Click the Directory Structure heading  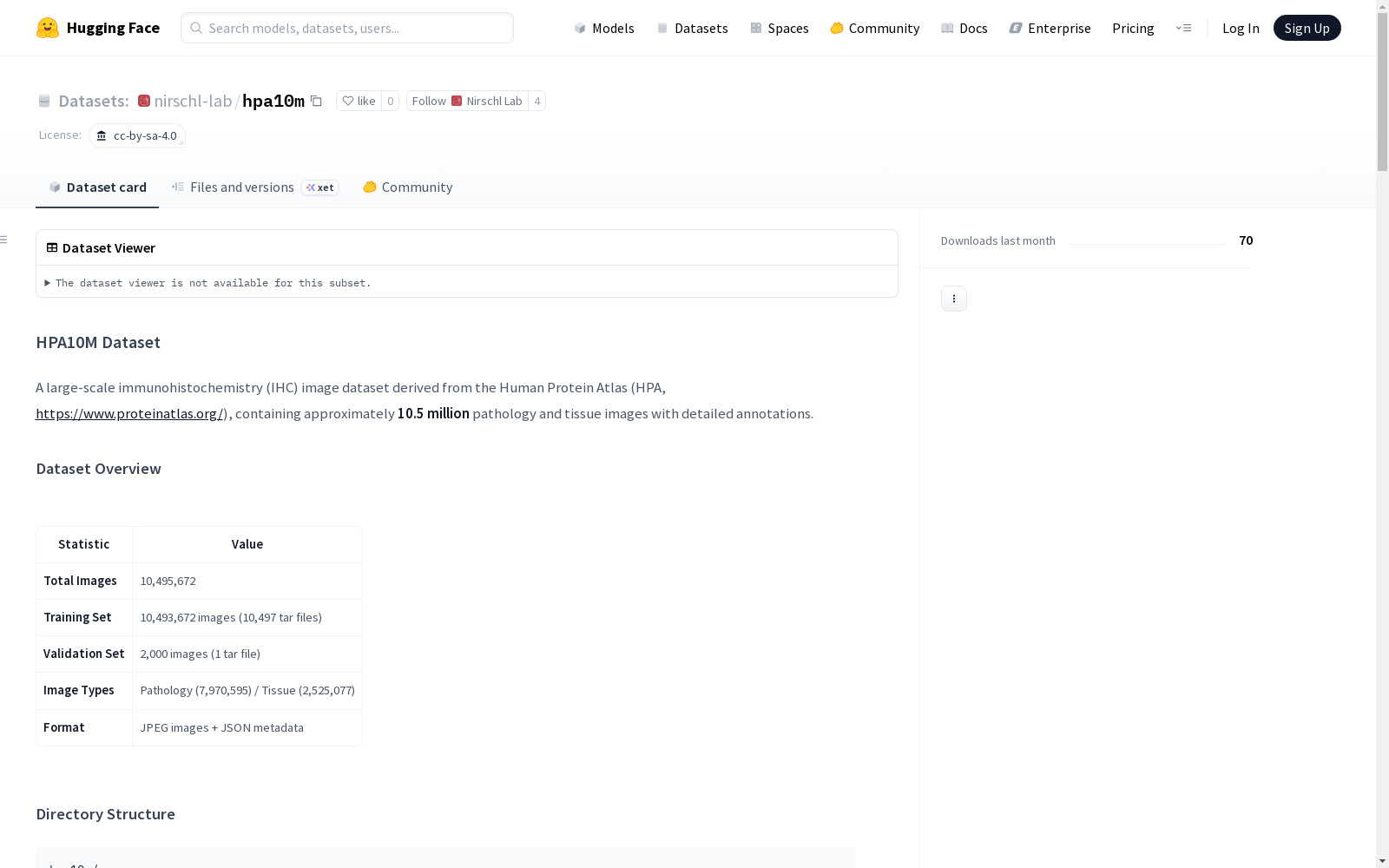(x=106, y=814)
